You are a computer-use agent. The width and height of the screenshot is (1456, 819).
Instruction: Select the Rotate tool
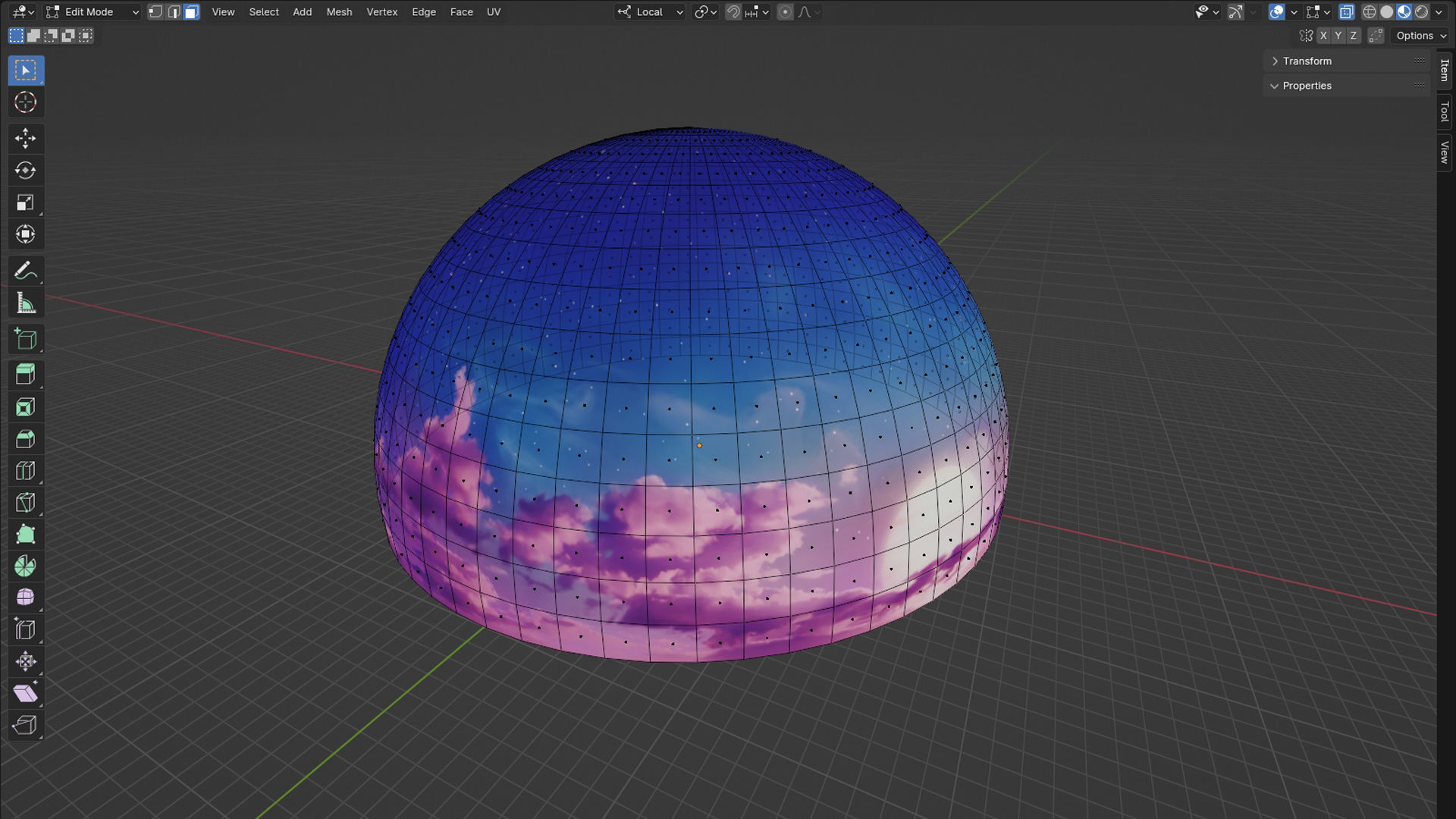coord(25,171)
